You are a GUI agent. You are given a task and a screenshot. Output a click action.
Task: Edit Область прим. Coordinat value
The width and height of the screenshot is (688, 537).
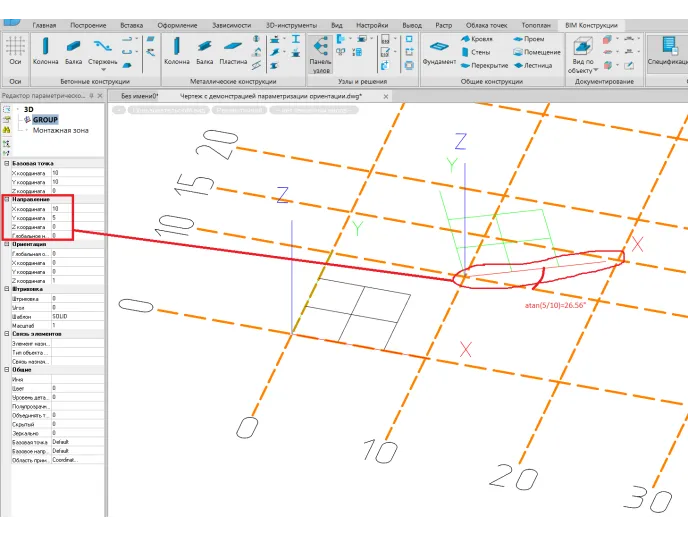78,460
